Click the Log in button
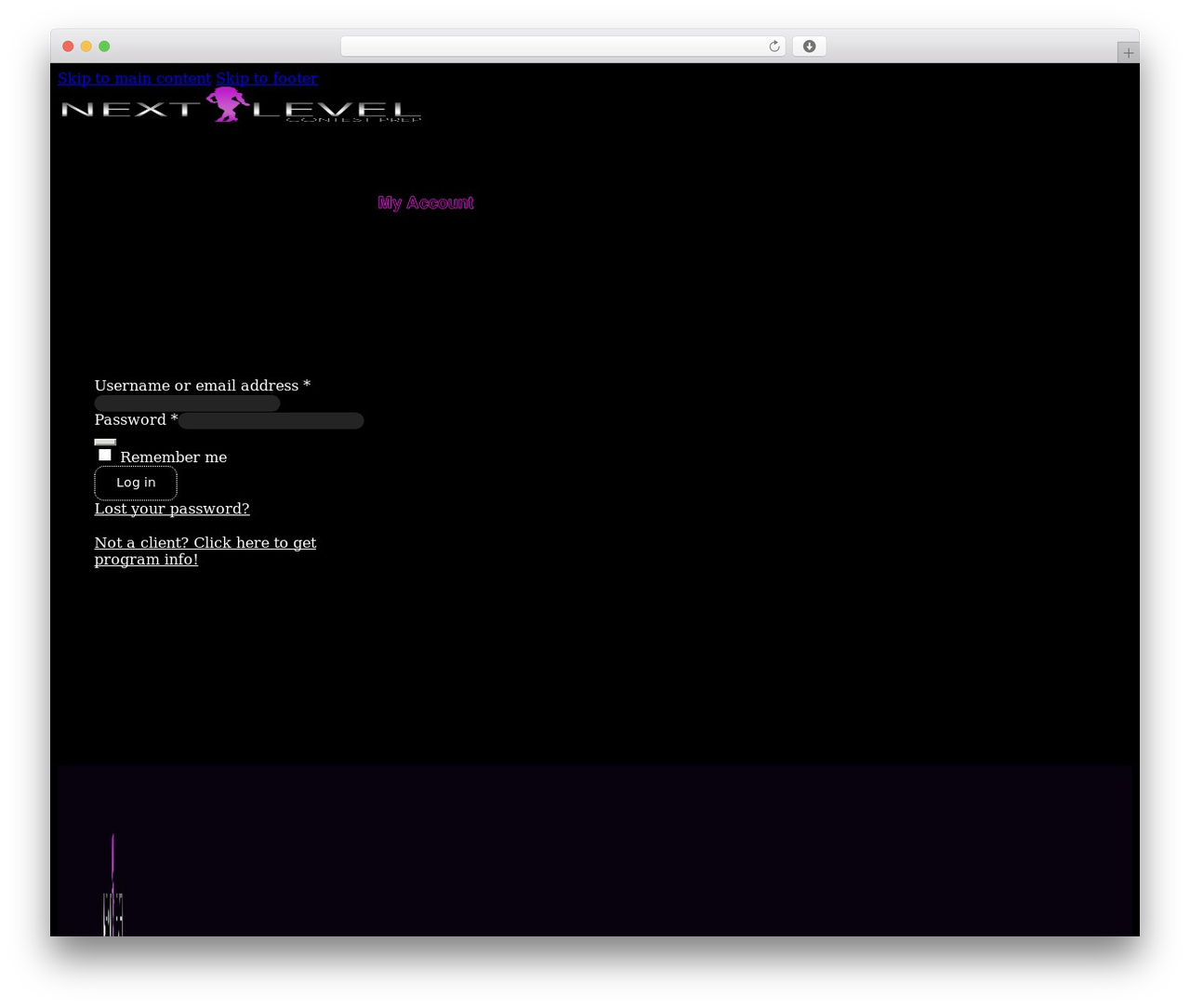This screenshot has width=1190, height=1008. click(136, 483)
